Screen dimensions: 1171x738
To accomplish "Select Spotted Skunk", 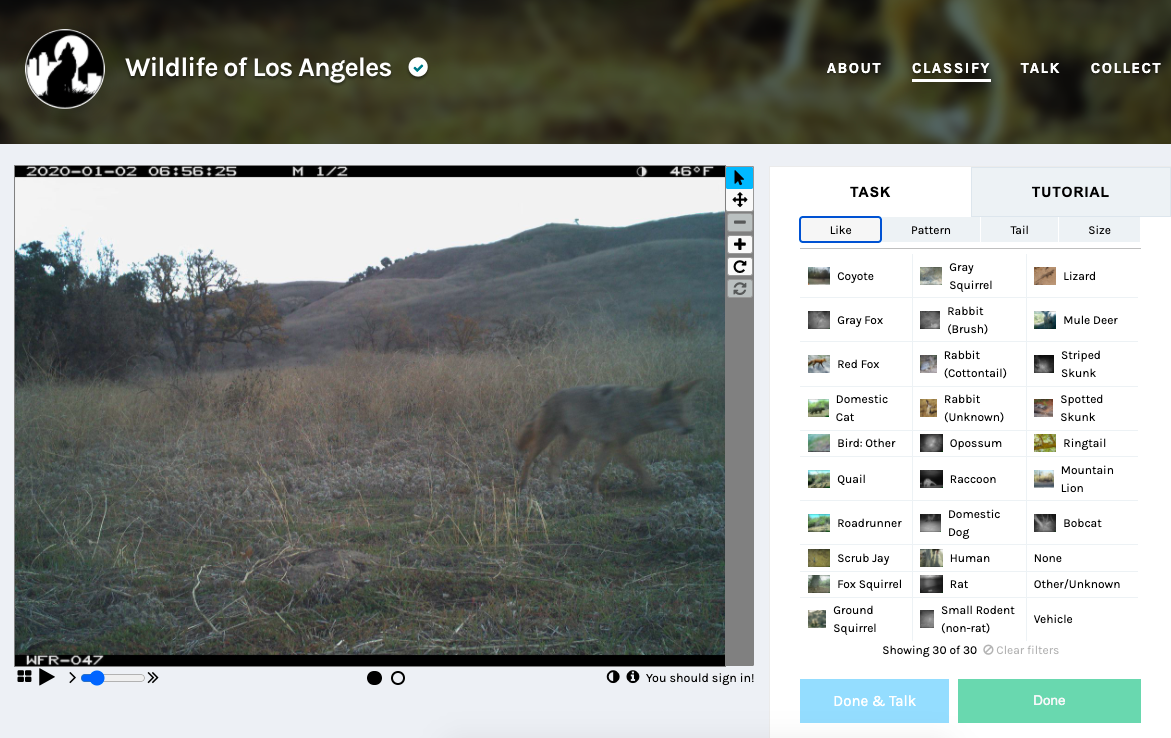I will 1083,409.
